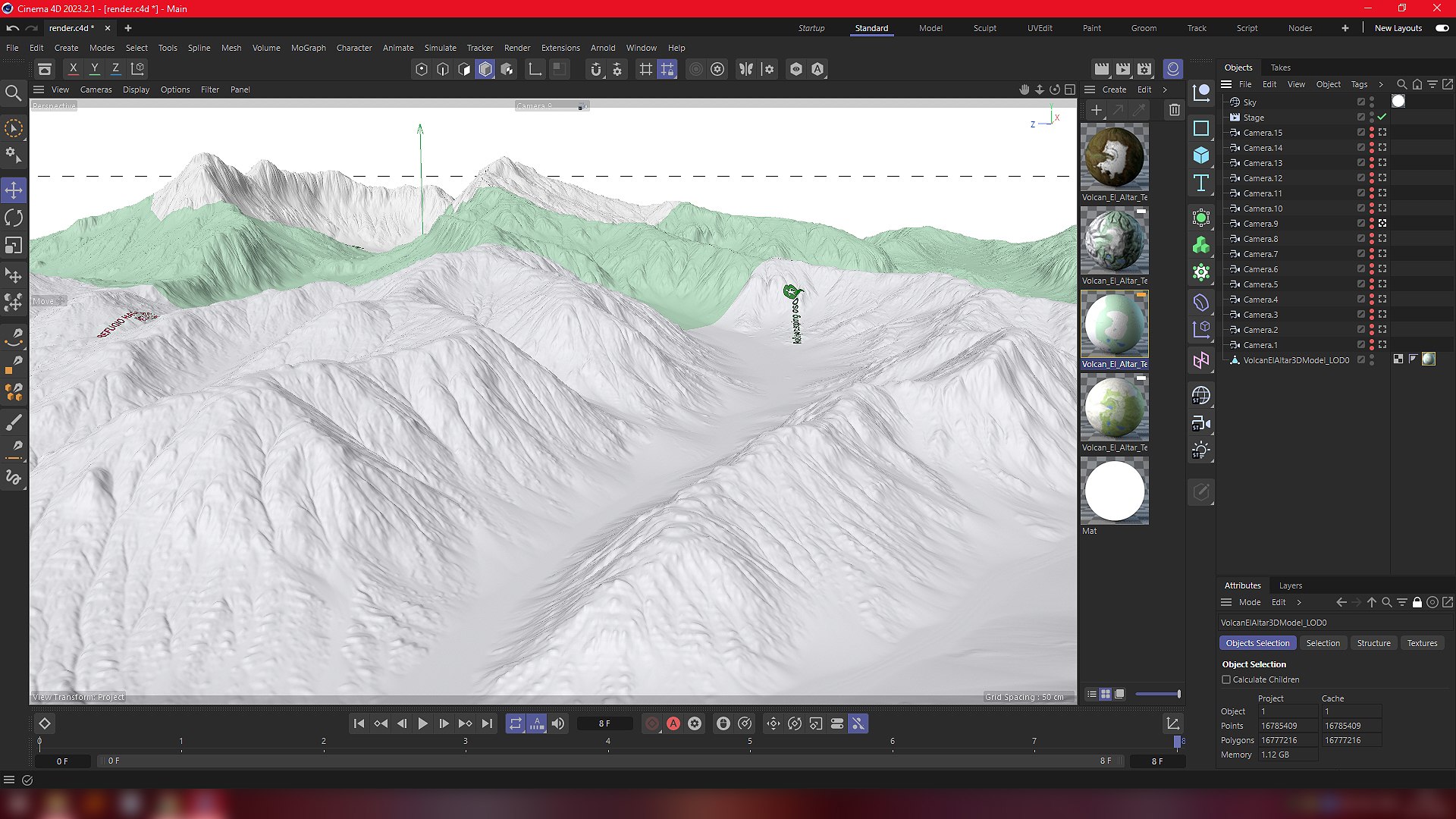Select Camera.12 in object list
1456x819 pixels.
pyautogui.click(x=1263, y=178)
